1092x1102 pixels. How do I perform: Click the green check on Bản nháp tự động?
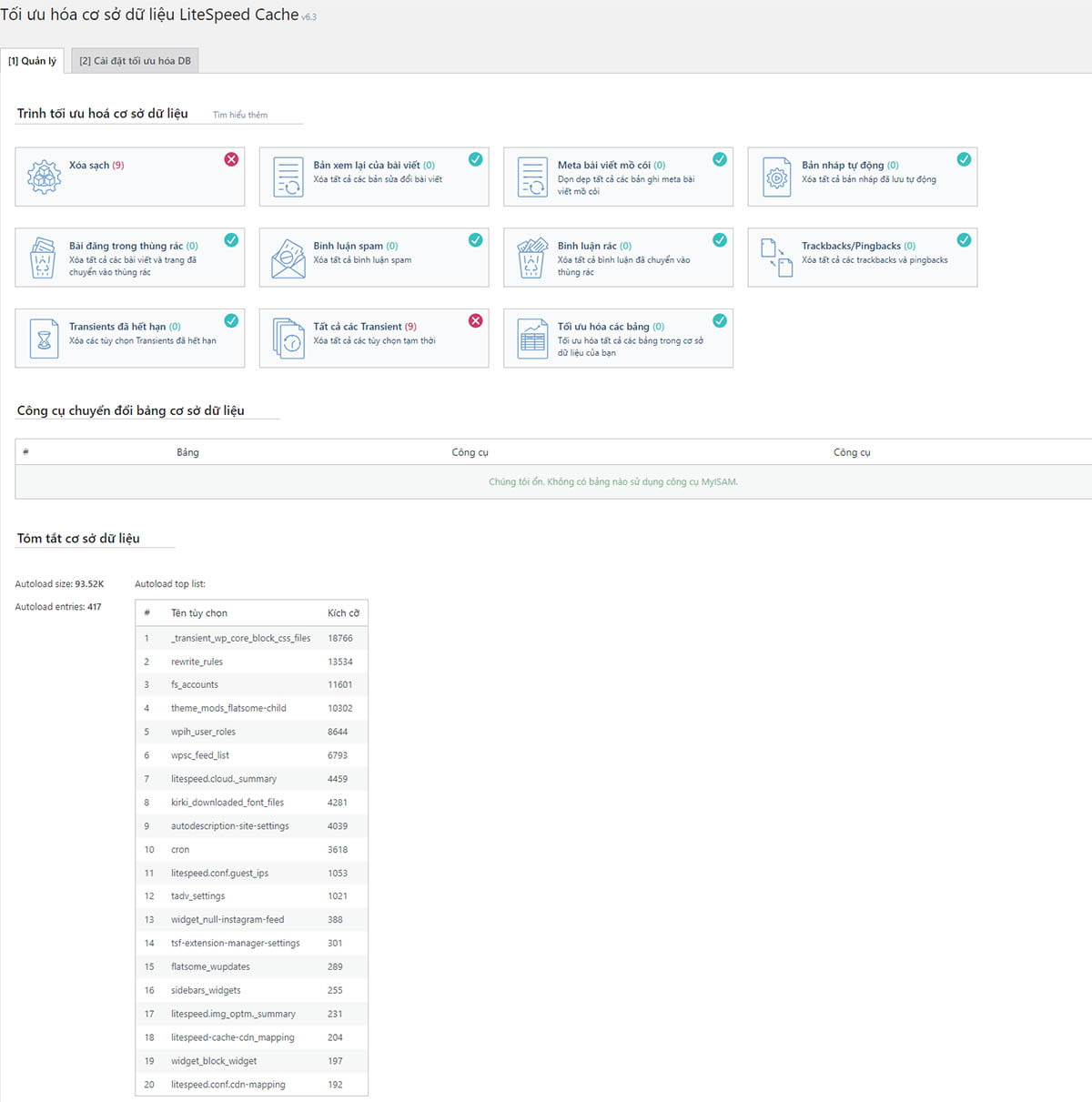964,159
